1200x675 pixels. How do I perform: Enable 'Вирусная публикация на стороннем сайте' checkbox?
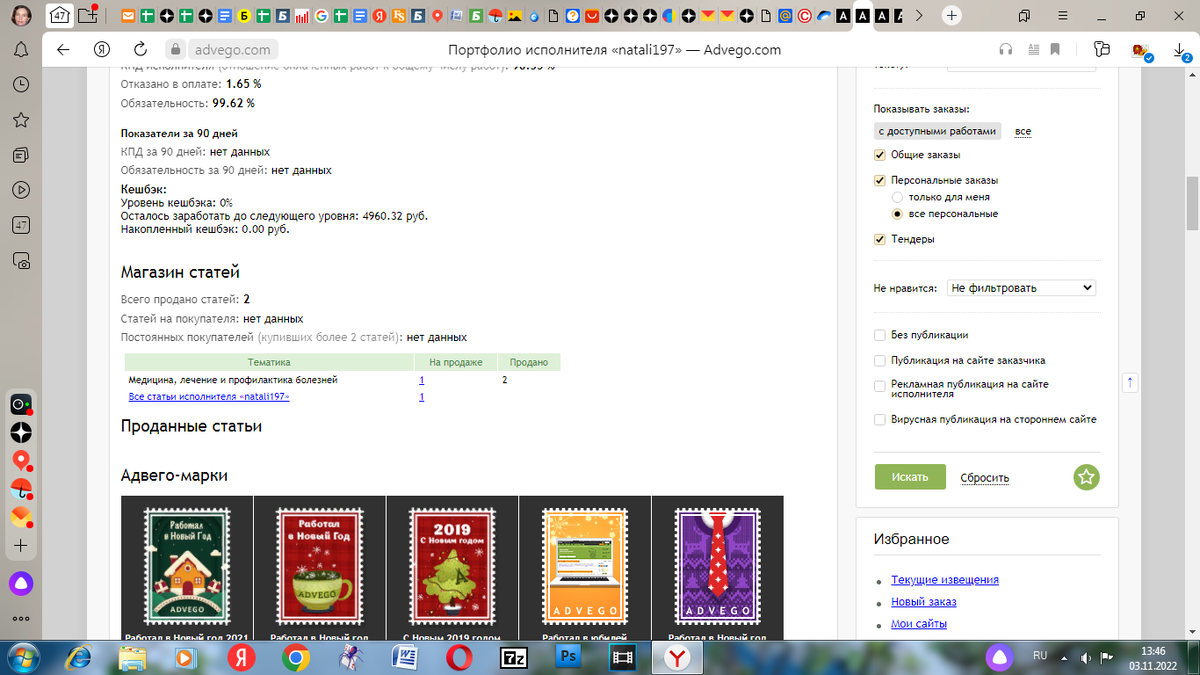[x=880, y=420]
